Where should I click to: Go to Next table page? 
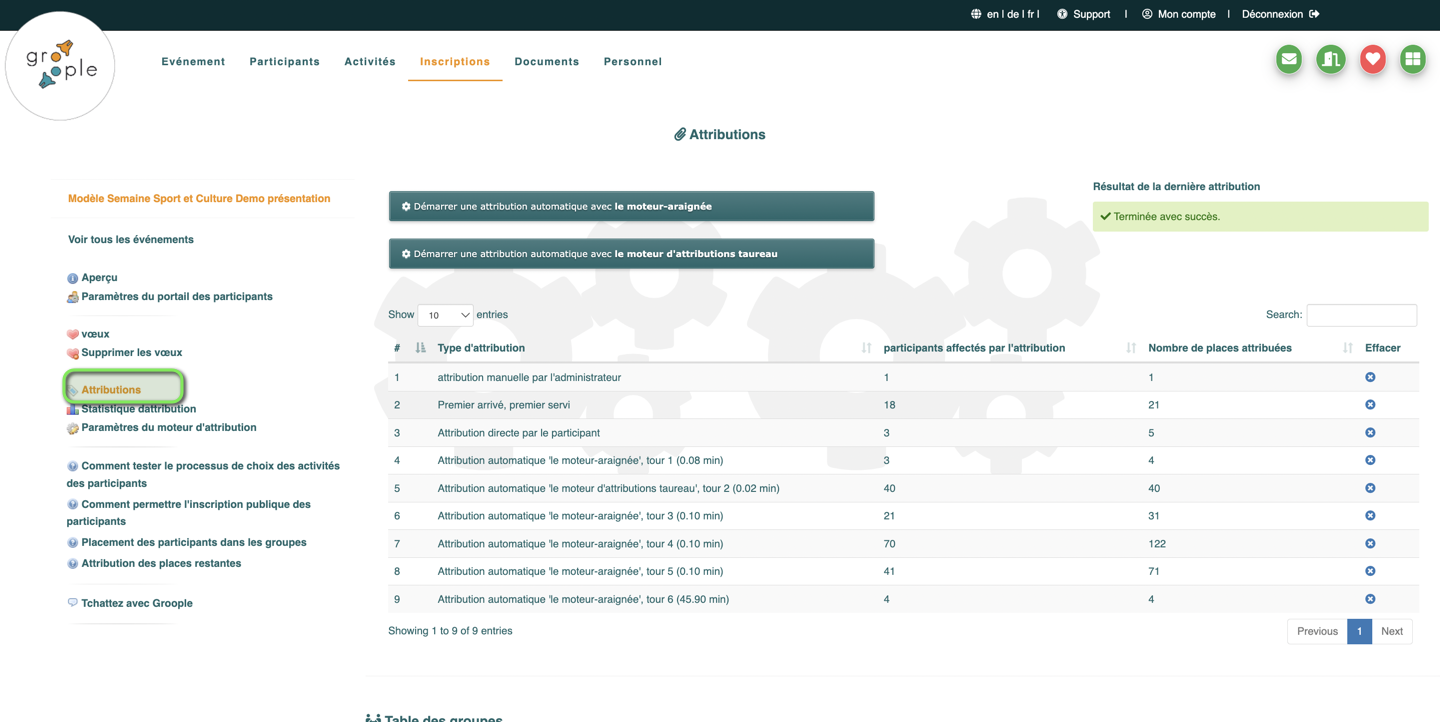coord(1392,631)
